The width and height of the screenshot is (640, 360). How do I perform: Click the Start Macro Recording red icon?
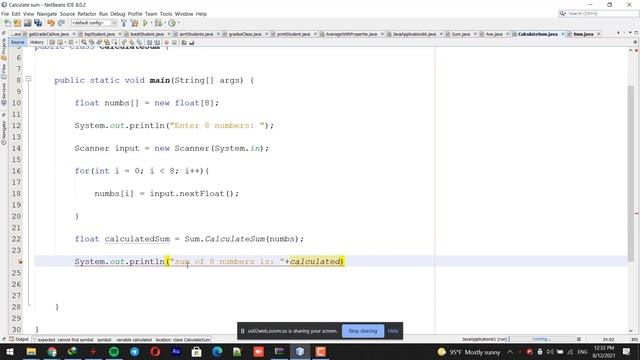[x=166, y=42]
